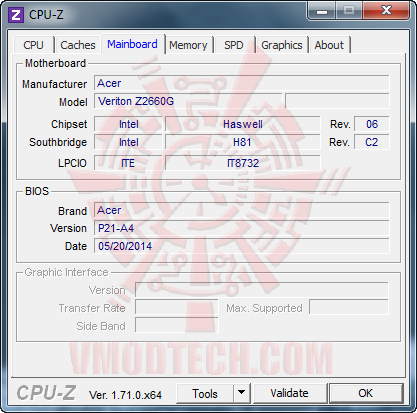
Task: Click the CPU-Z logo at bottom left
Action: [x=46, y=393]
